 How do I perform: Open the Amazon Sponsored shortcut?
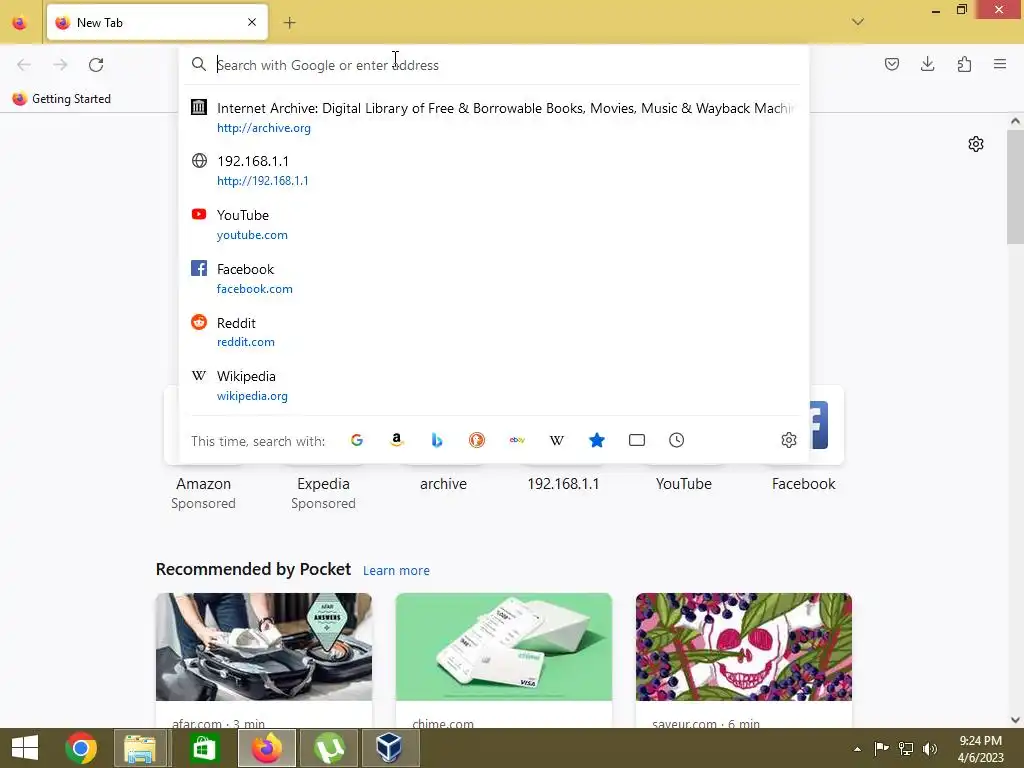click(203, 493)
